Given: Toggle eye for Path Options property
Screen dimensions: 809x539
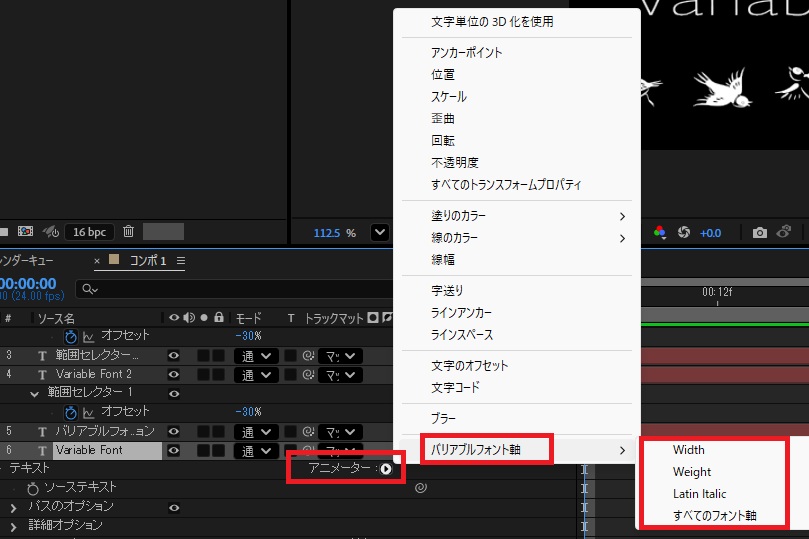Looking at the screenshot, I should point(174,507).
